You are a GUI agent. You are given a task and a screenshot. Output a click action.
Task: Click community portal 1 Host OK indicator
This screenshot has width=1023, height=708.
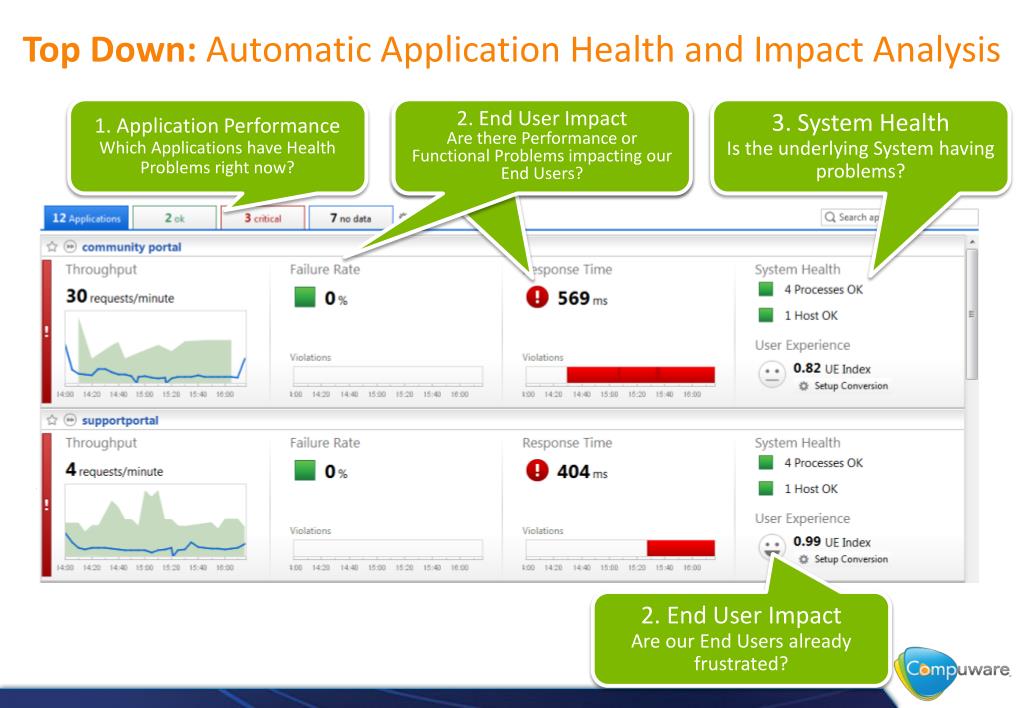pyautogui.click(x=766, y=315)
